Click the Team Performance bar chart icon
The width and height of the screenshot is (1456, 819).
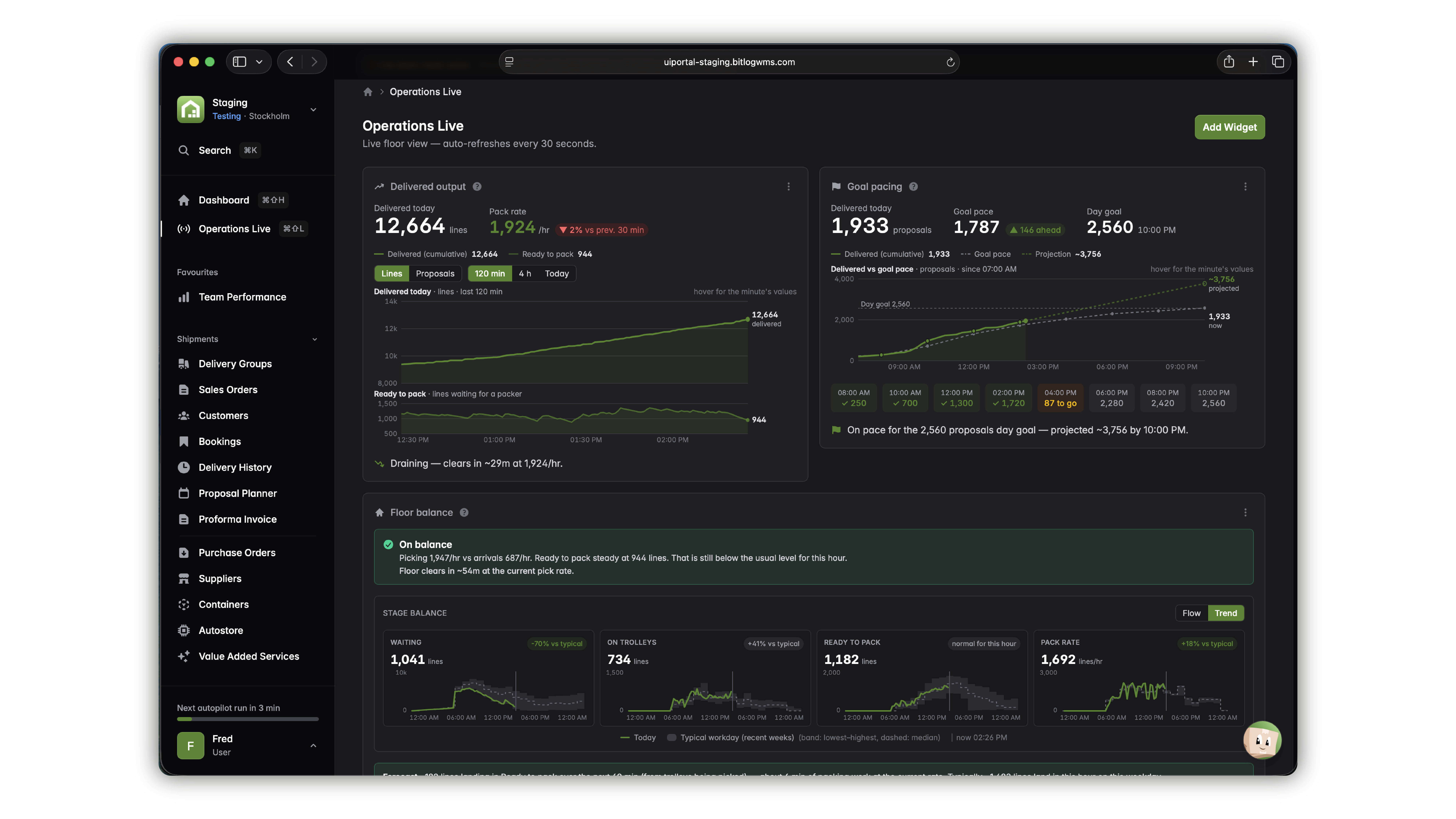point(184,297)
